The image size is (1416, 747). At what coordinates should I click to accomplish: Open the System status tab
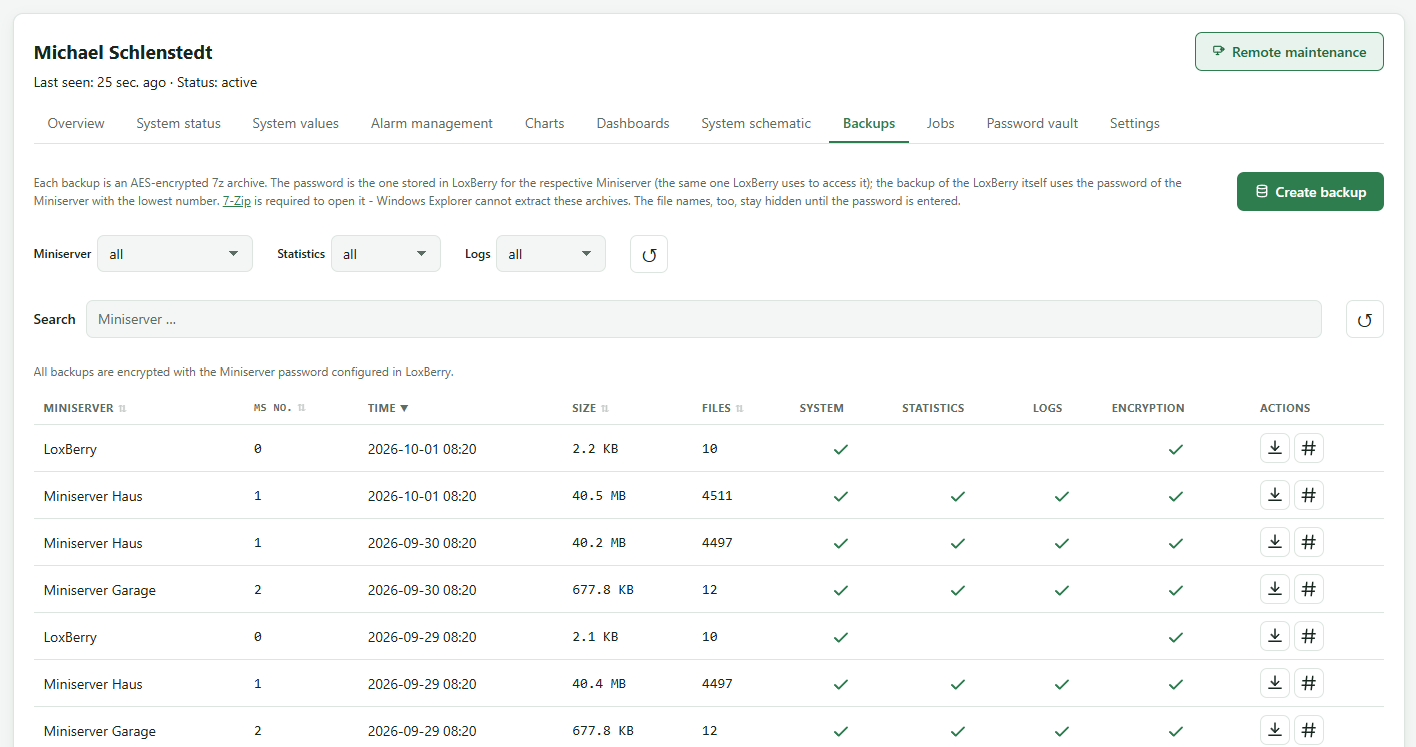pyautogui.click(x=178, y=123)
